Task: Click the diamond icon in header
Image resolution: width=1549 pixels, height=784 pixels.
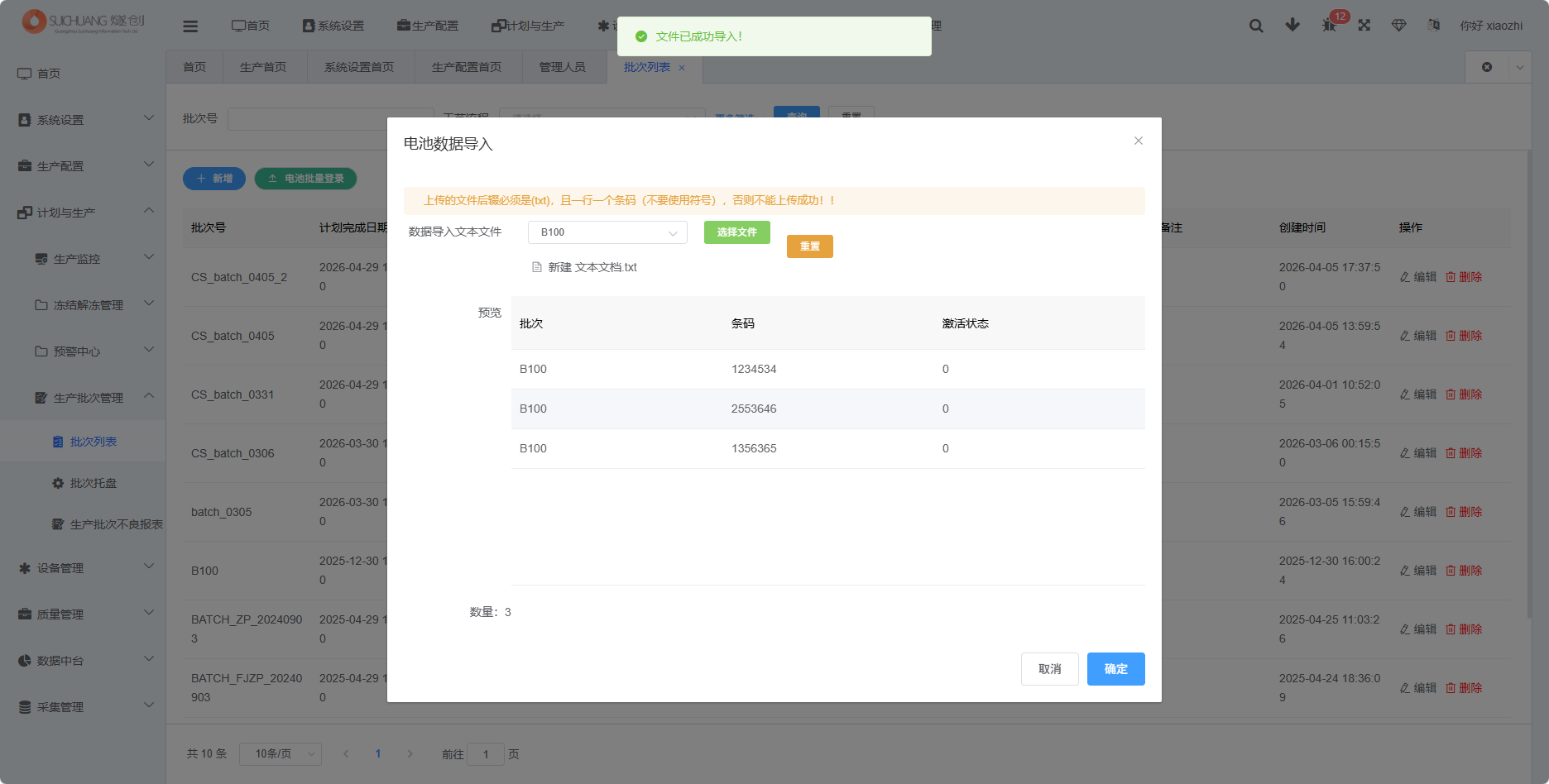Action: point(1399,26)
